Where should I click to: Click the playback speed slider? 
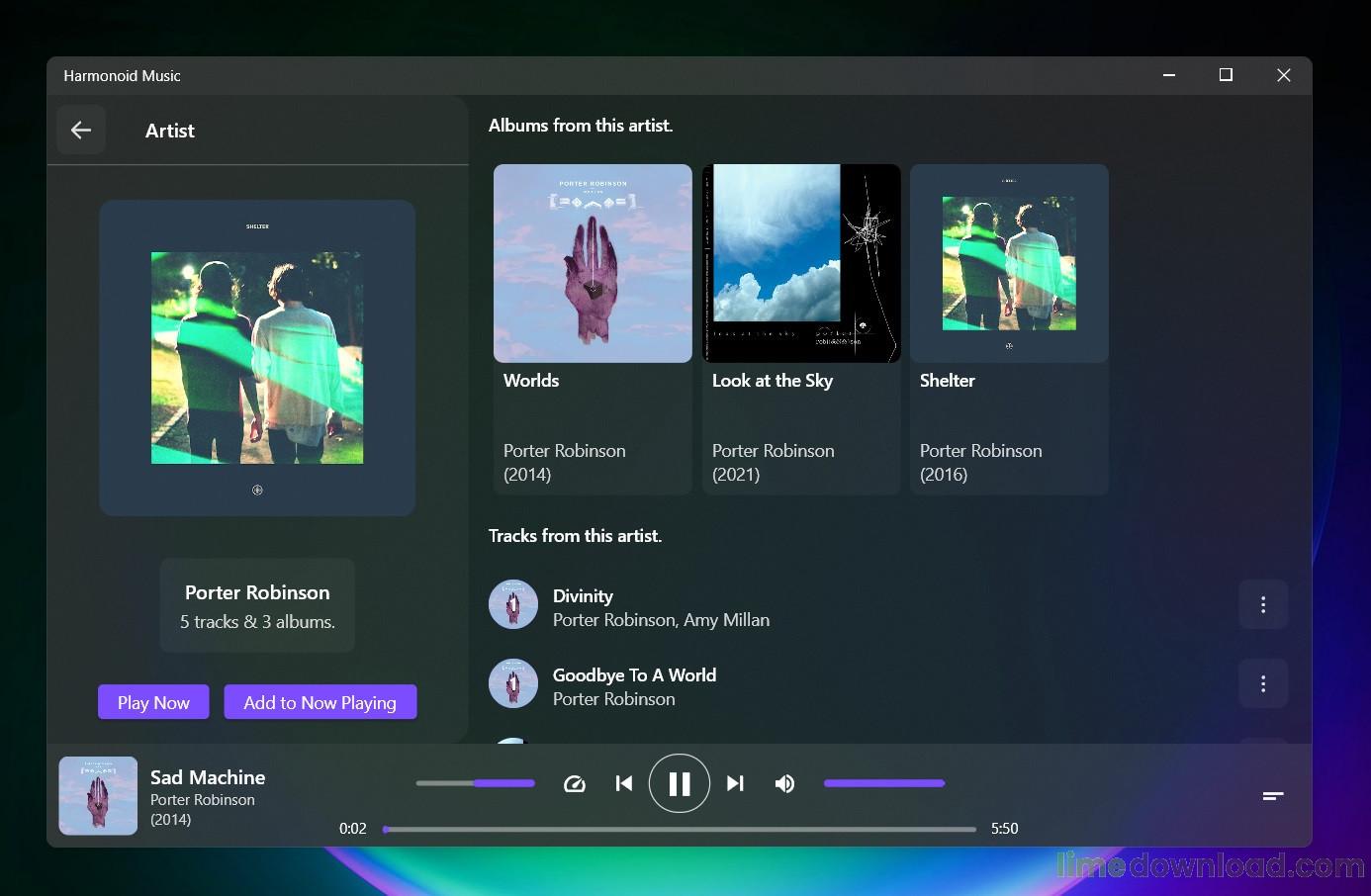(x=475, y=783)
